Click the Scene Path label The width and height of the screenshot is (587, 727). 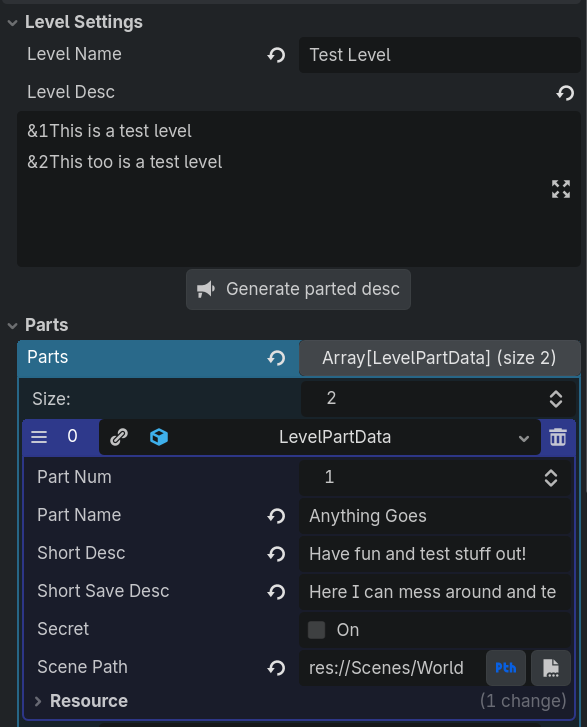[83, 667]
